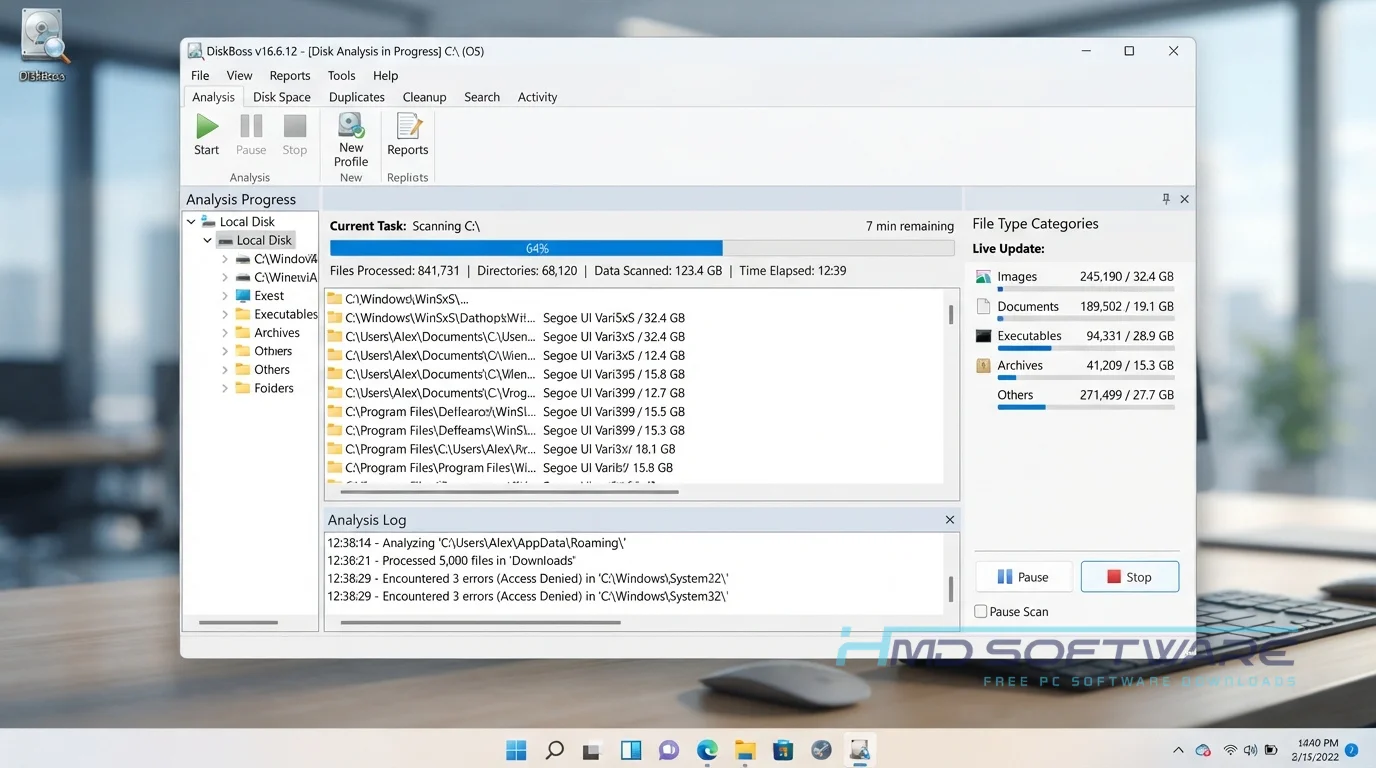Image resolution: width=1376 pixels, height=768 pixels.
Task: Collapse the highlighted Local Disk tree node
Action: [x=208, y=240]
